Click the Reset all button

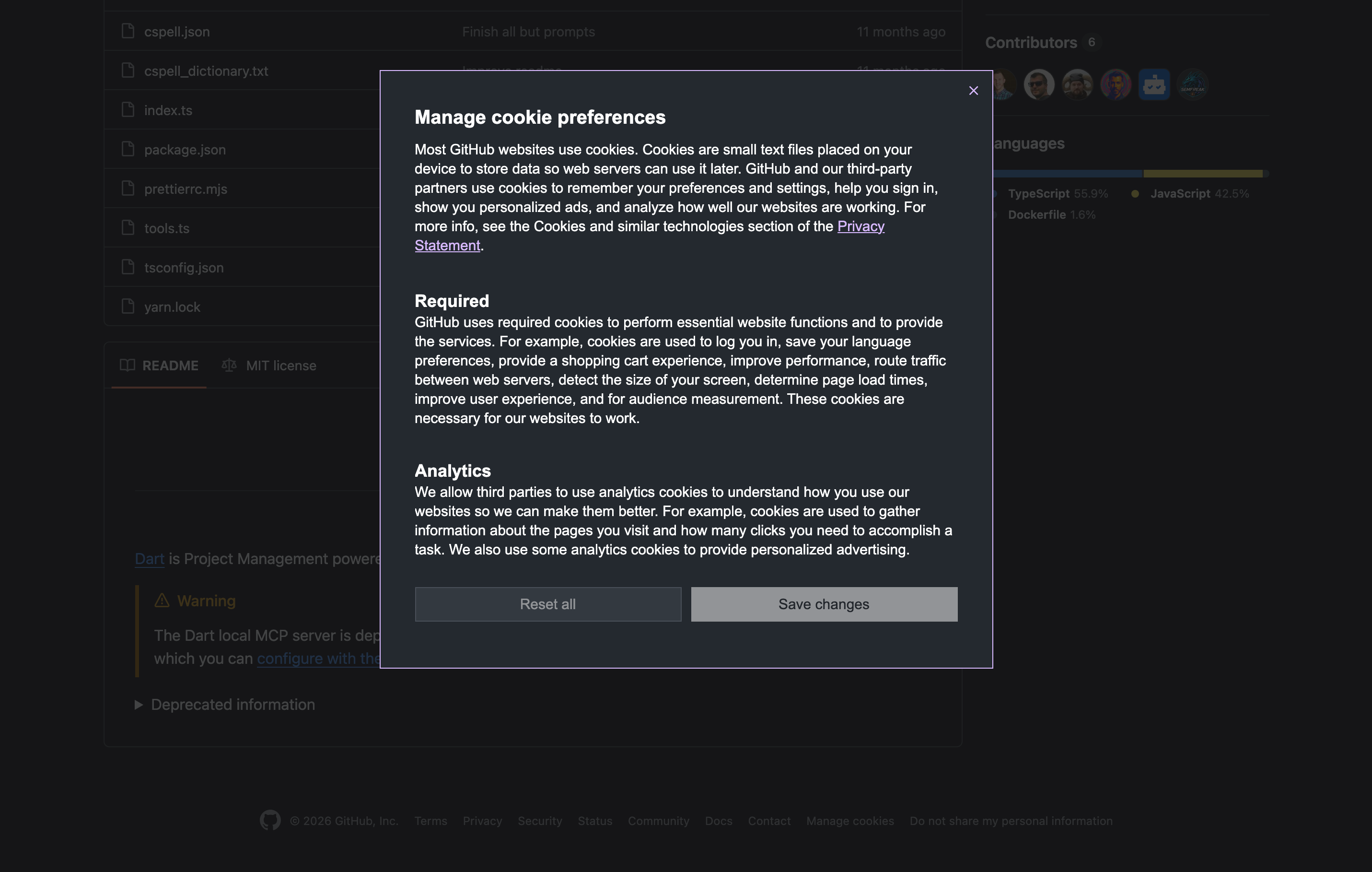click(x=547, y=604)
